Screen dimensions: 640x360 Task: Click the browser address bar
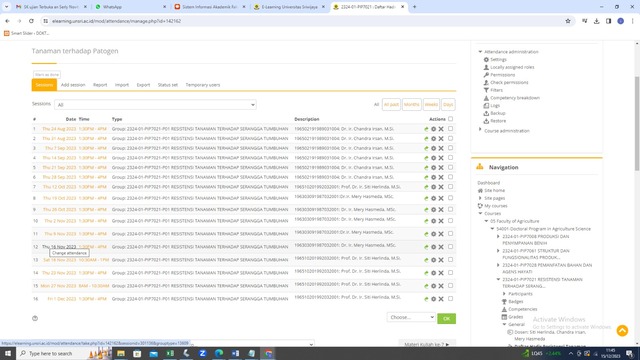click(306, 21)
